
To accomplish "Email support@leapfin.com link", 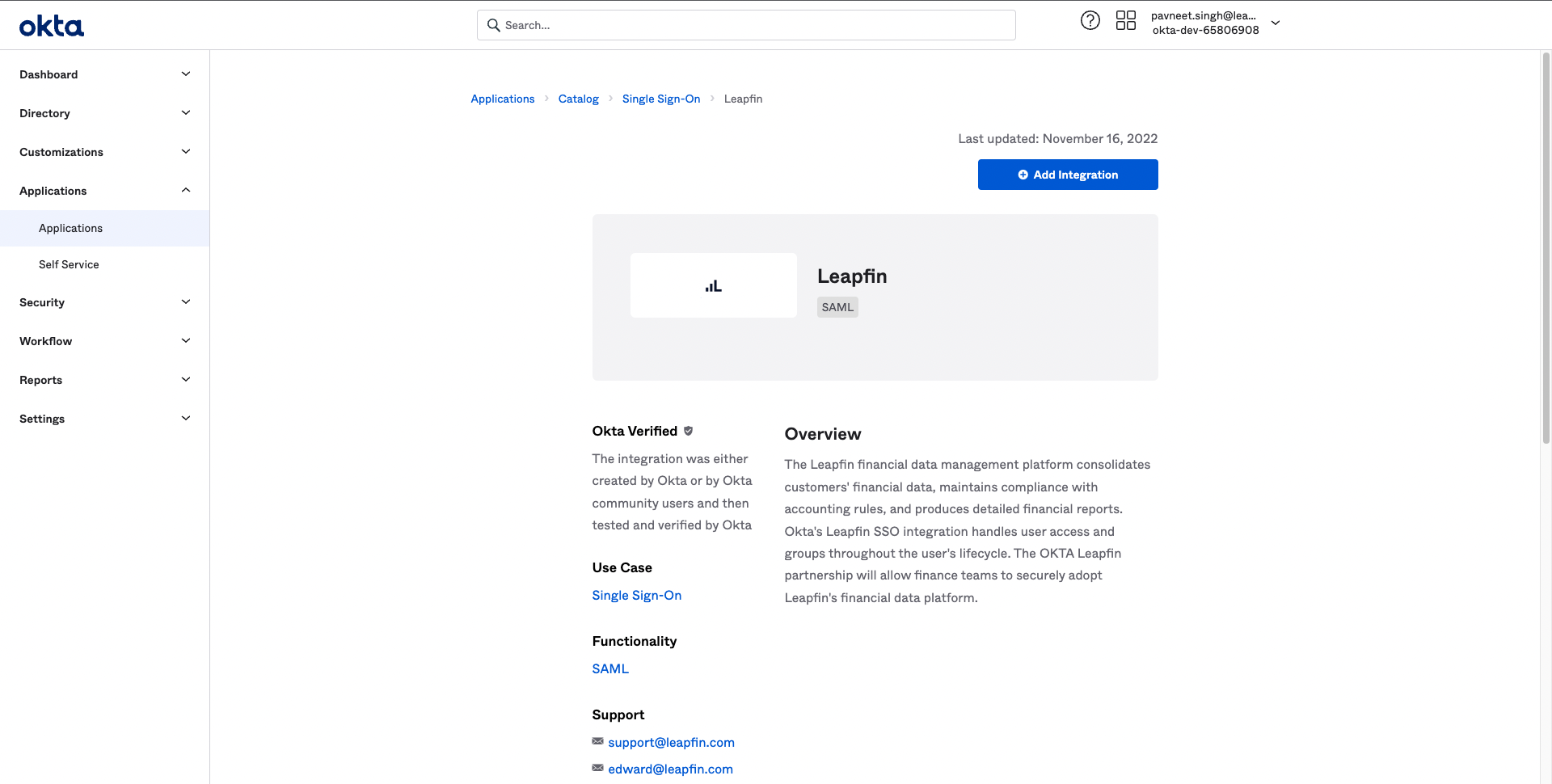I will [672, 742].
